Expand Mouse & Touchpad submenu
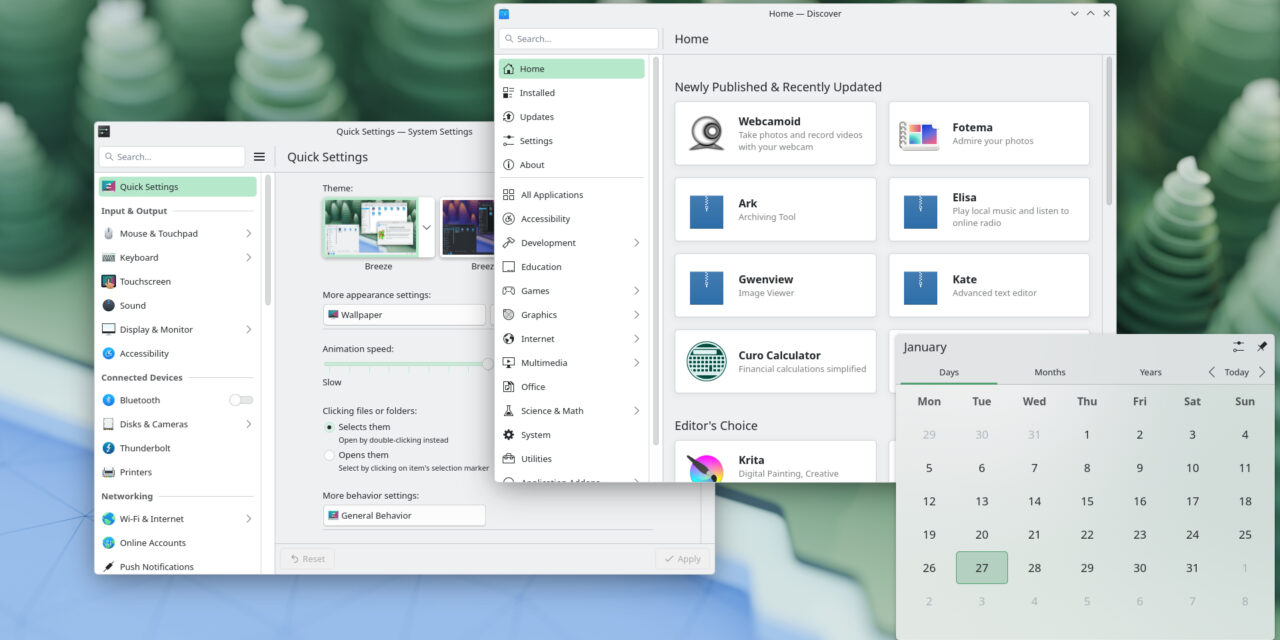 pos(248,234)
